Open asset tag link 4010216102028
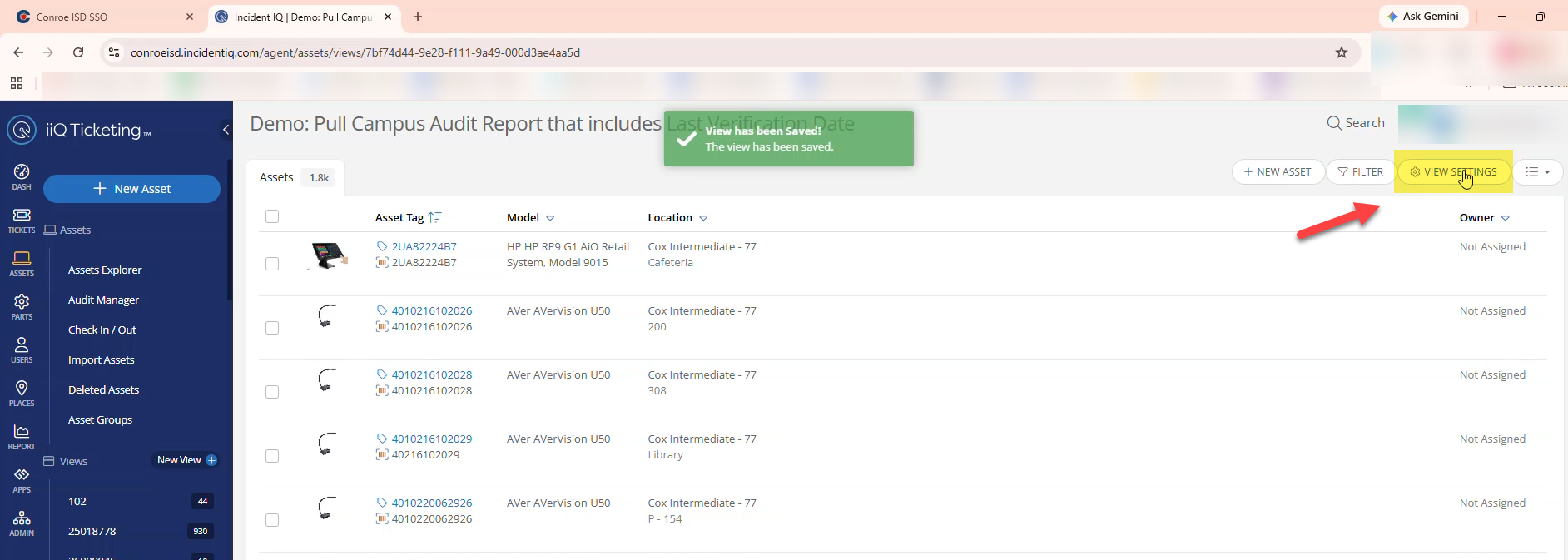 431,375
